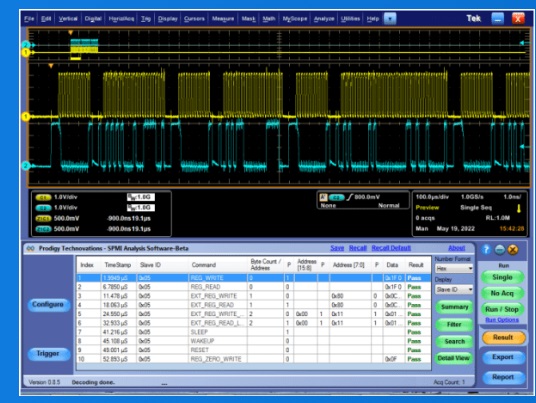Click the Detail View button
The height and width of the screenshot is (403, 536).
tap(454, 358)
